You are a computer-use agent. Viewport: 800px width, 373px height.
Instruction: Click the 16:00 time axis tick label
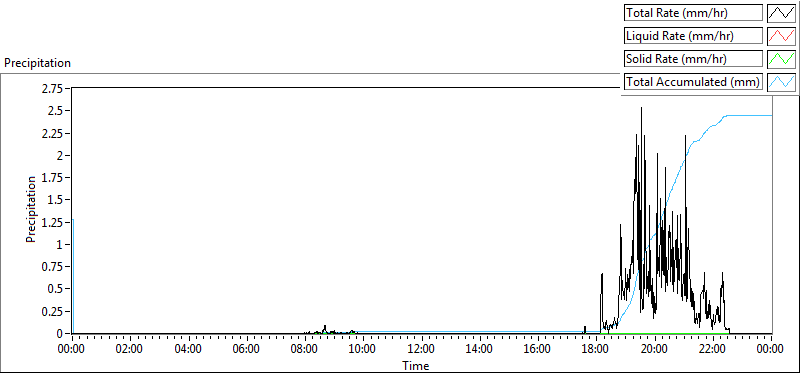537,349
